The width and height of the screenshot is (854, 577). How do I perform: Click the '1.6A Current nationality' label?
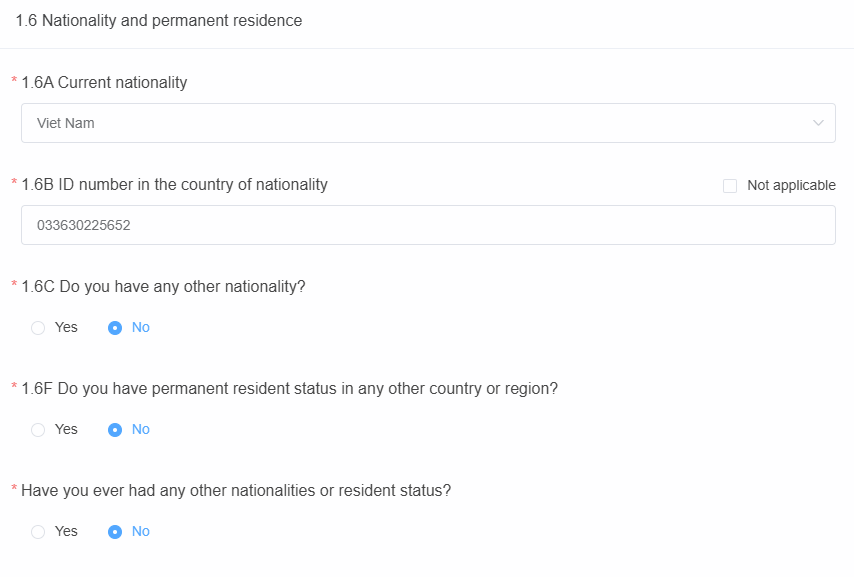[104, 82]
